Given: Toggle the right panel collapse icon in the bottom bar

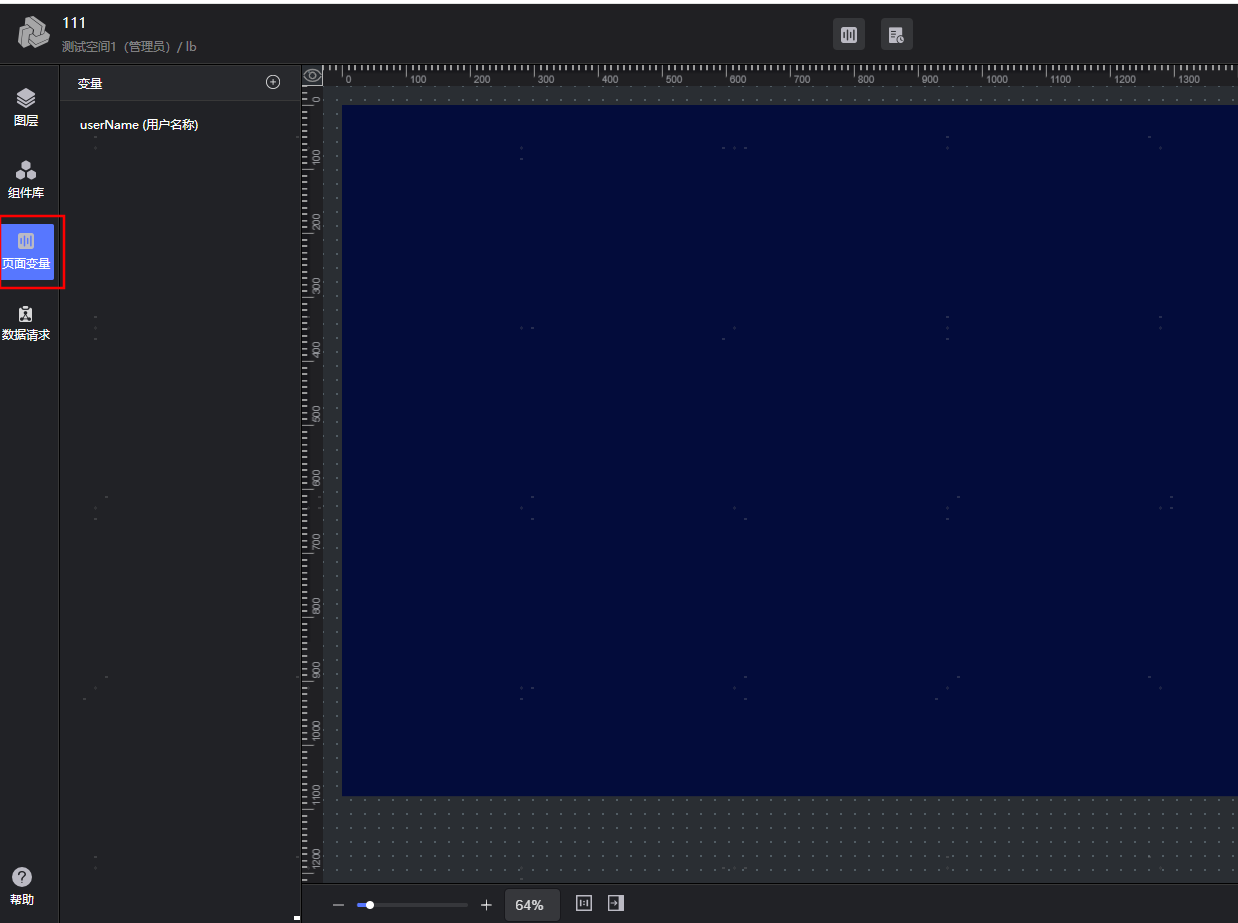Looking at the screenshot, I should tap(616, 903).
